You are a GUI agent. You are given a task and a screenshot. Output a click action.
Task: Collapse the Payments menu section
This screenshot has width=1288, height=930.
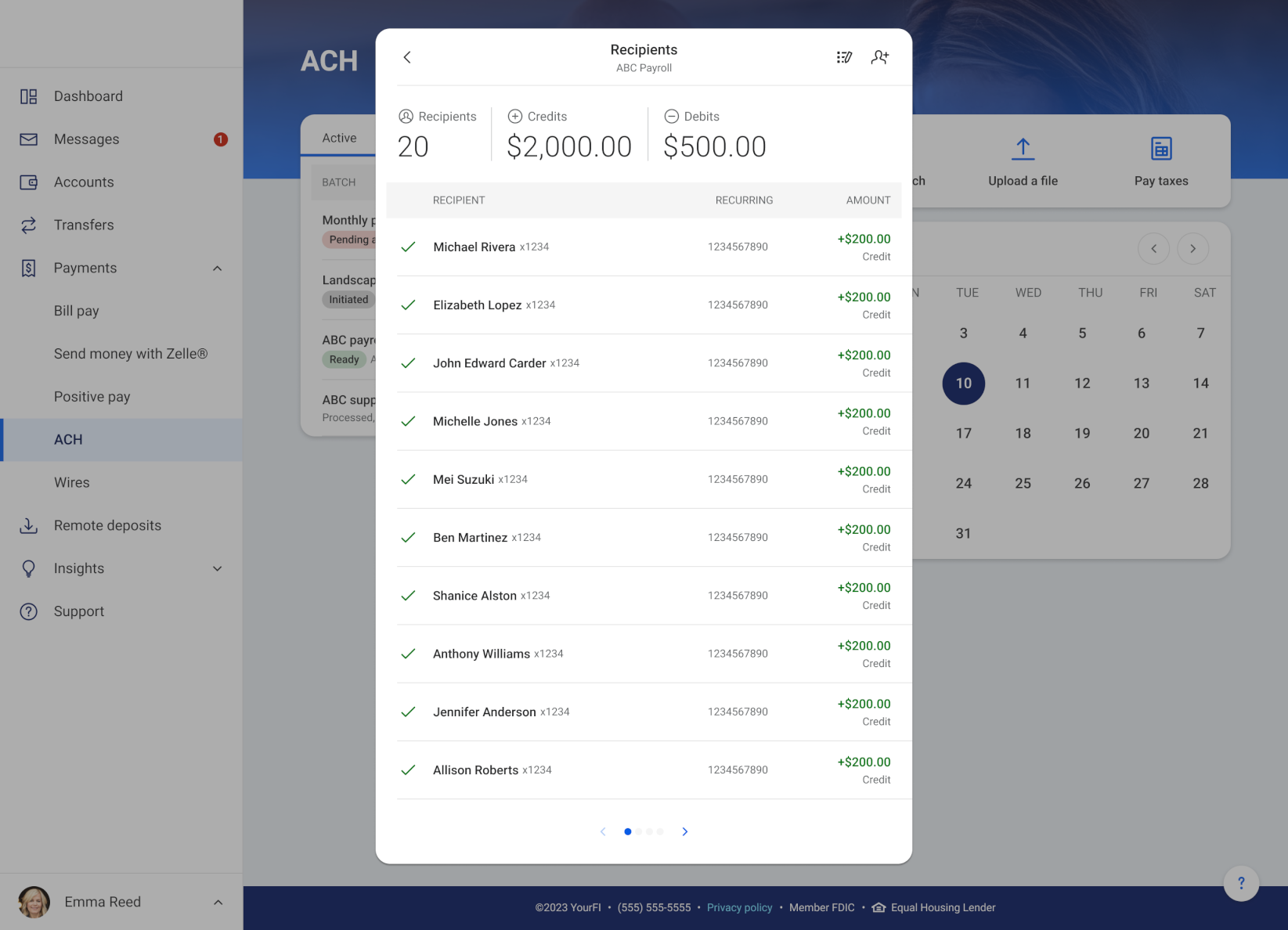218,269
